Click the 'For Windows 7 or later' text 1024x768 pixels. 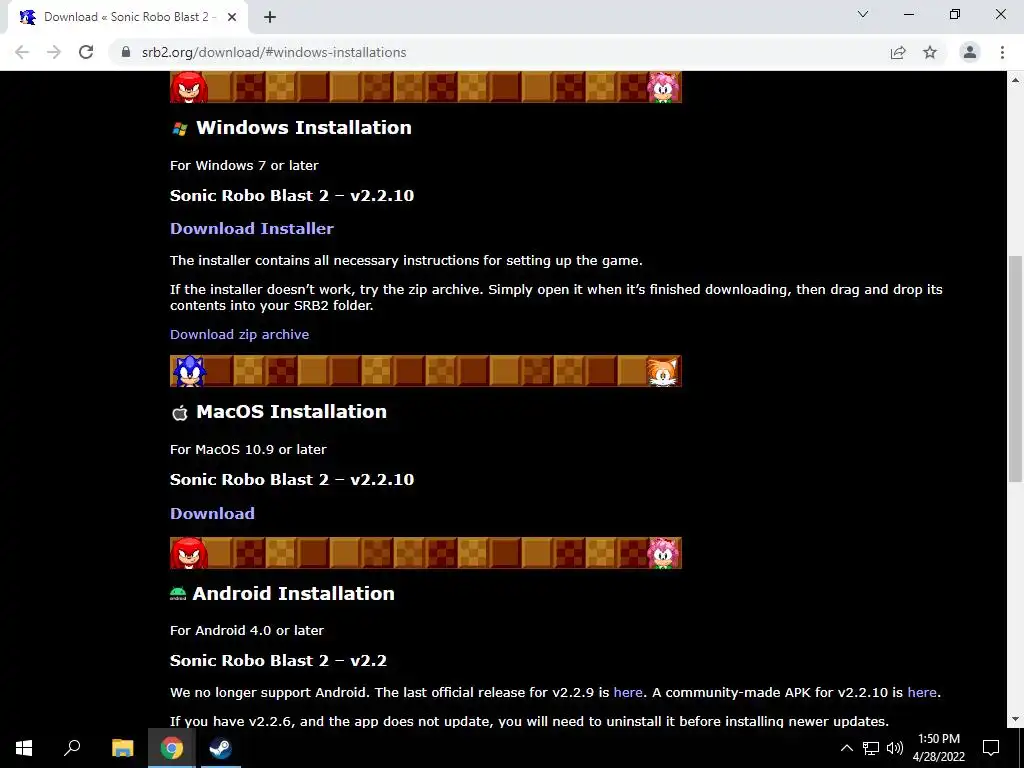coord(244,165)
